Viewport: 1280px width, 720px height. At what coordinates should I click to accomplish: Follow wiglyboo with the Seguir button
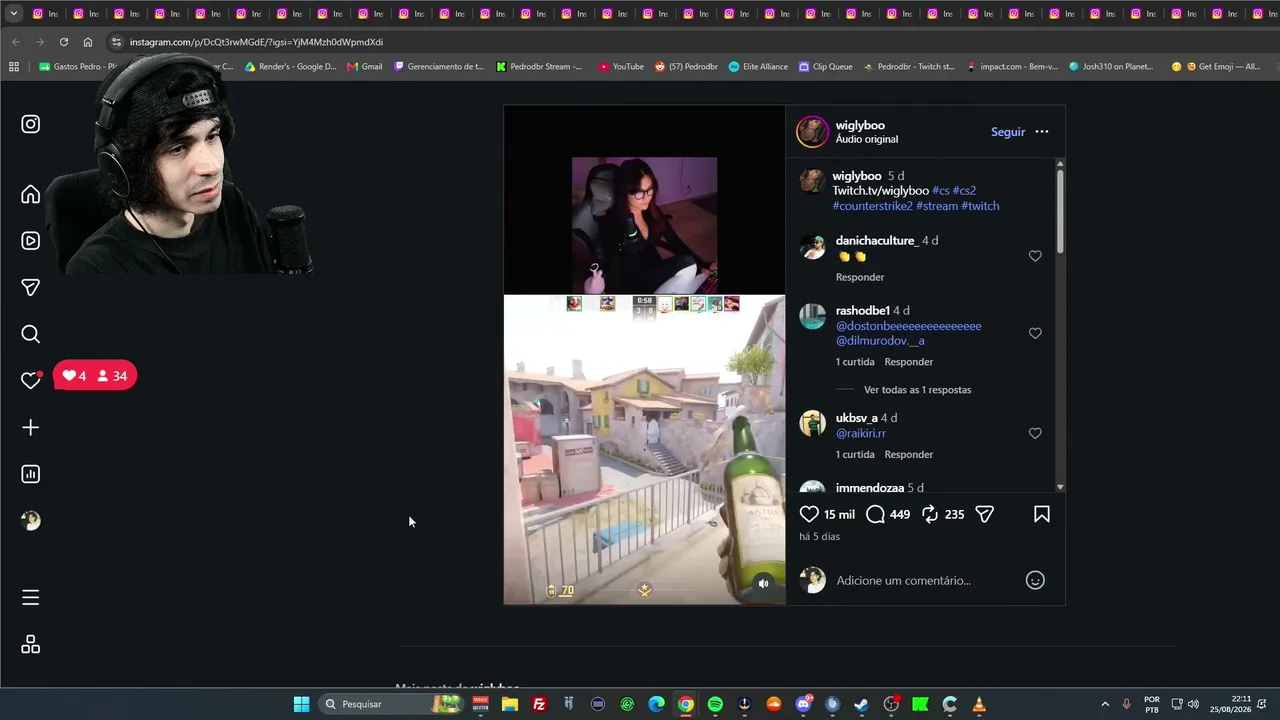pos(1008,132)
